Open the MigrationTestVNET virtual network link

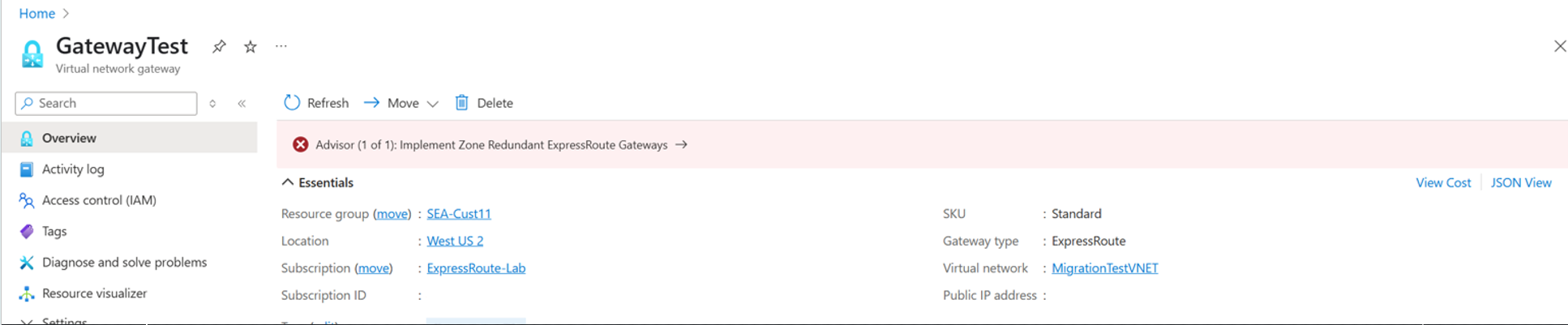[x=1104, y=268]
